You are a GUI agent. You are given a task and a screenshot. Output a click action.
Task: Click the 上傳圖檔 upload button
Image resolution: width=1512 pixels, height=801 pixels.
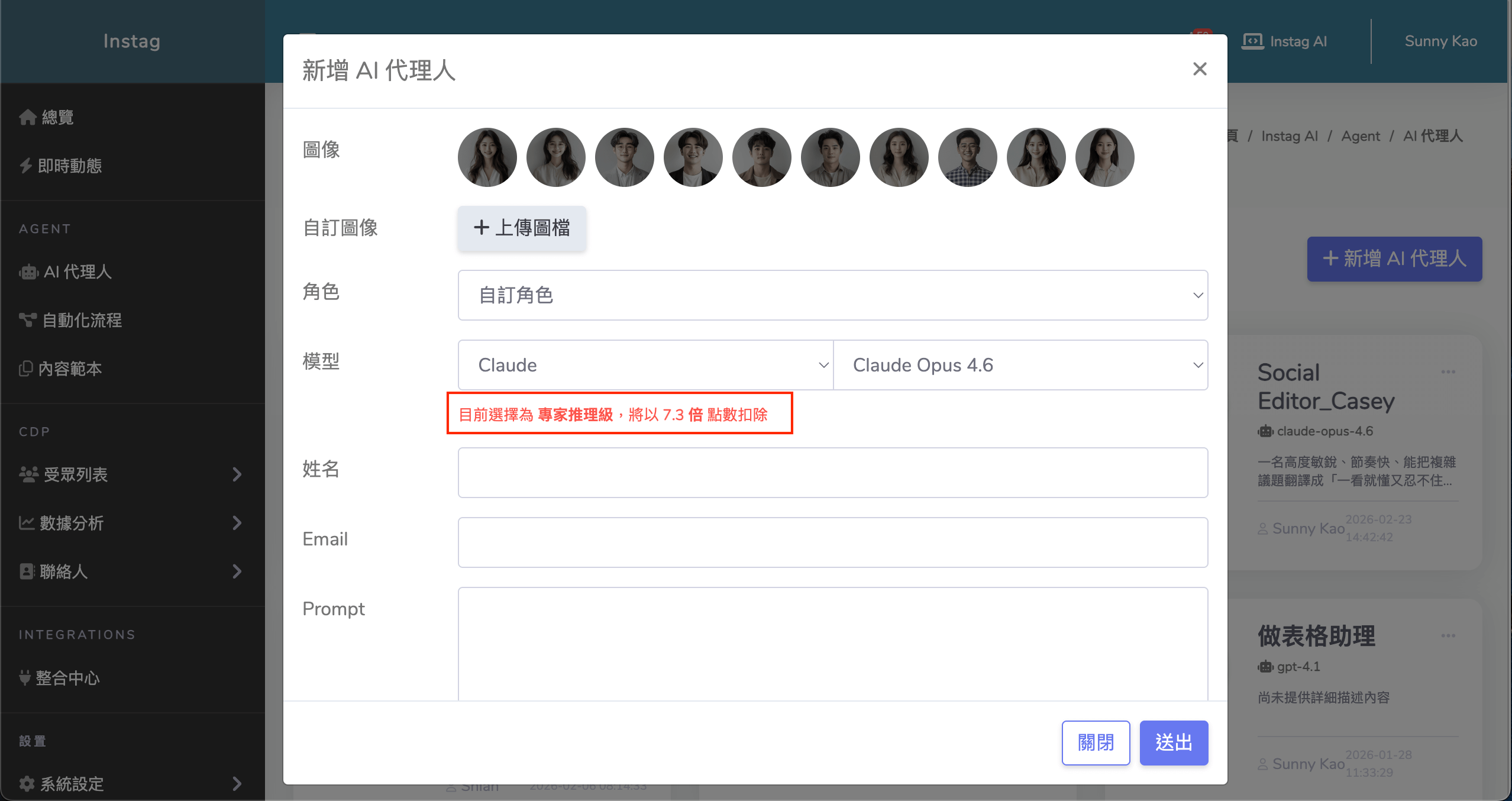tap(522, 228)
